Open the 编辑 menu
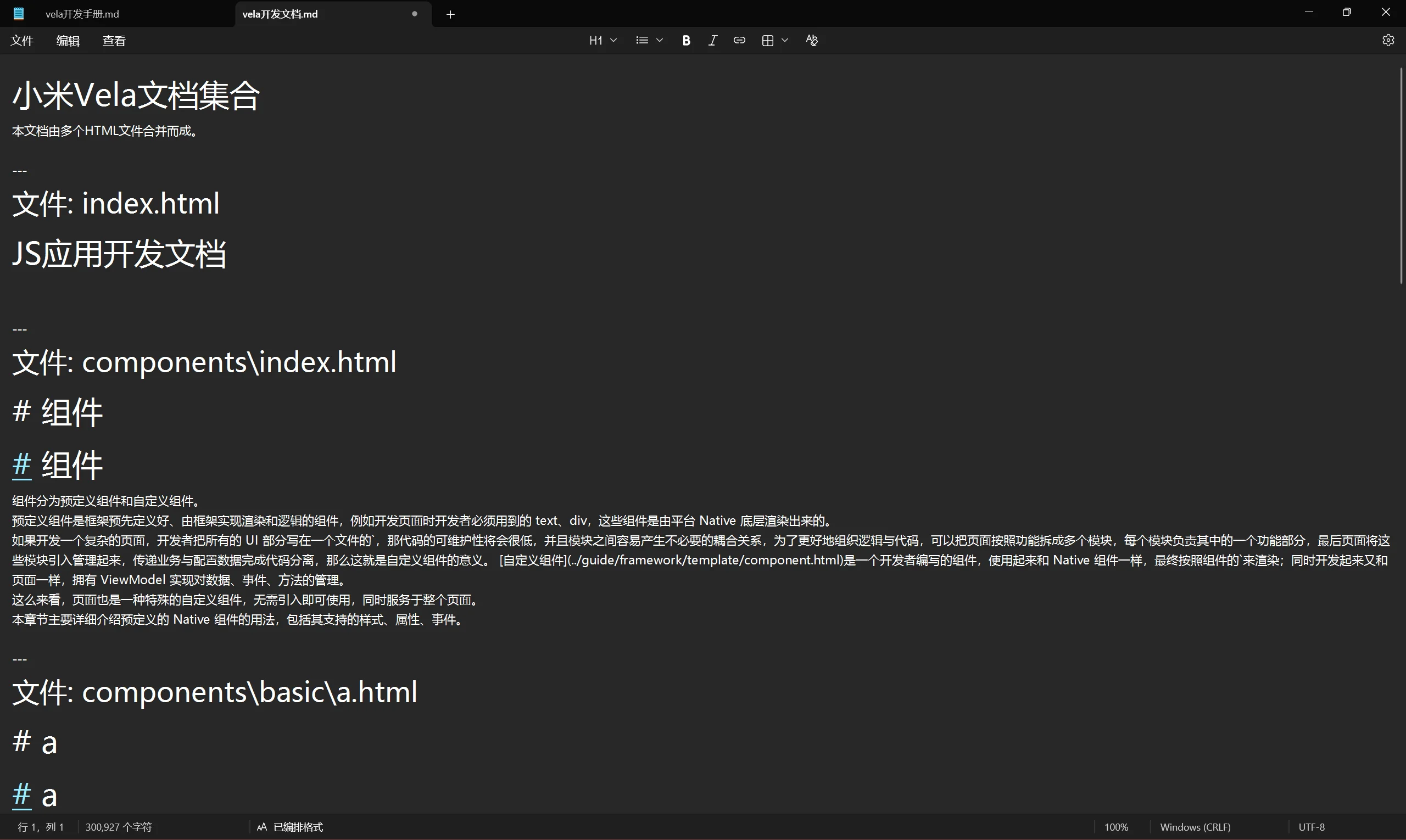The height and width of the screenshot is (840, 1406). 68,40
